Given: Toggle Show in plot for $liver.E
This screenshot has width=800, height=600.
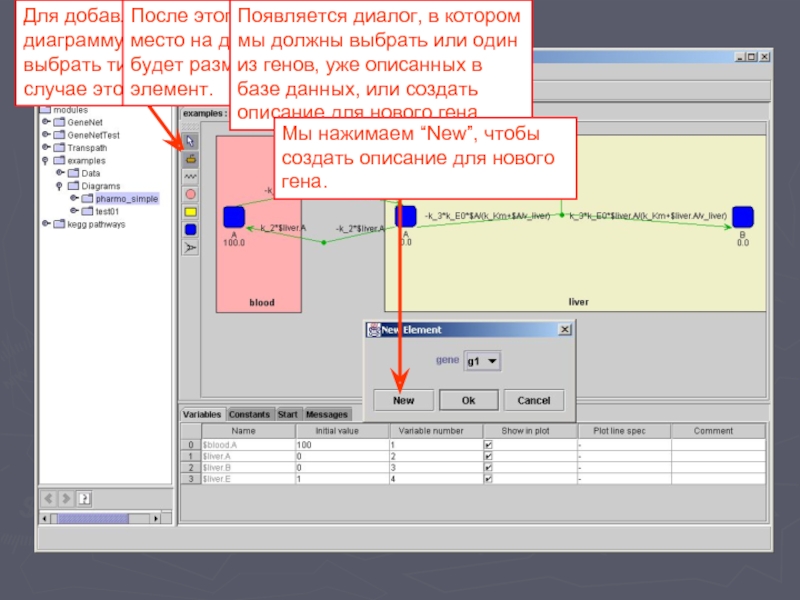Looking at the screenshot, I should pos(488,479).
